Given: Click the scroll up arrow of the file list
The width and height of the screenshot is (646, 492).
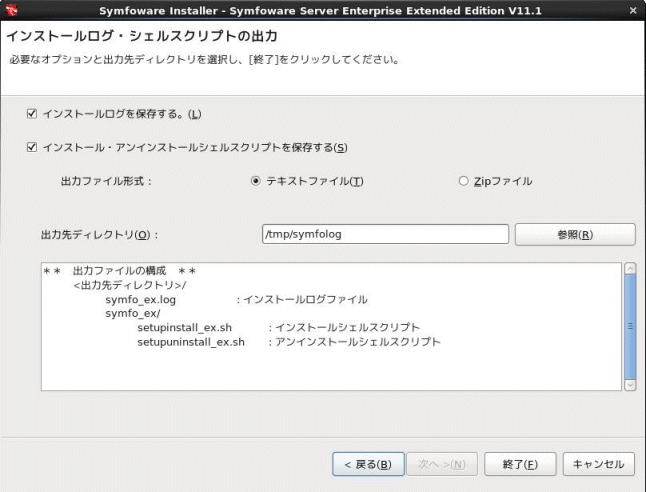Looking at the screenshot, I should [x=630, y=269].
